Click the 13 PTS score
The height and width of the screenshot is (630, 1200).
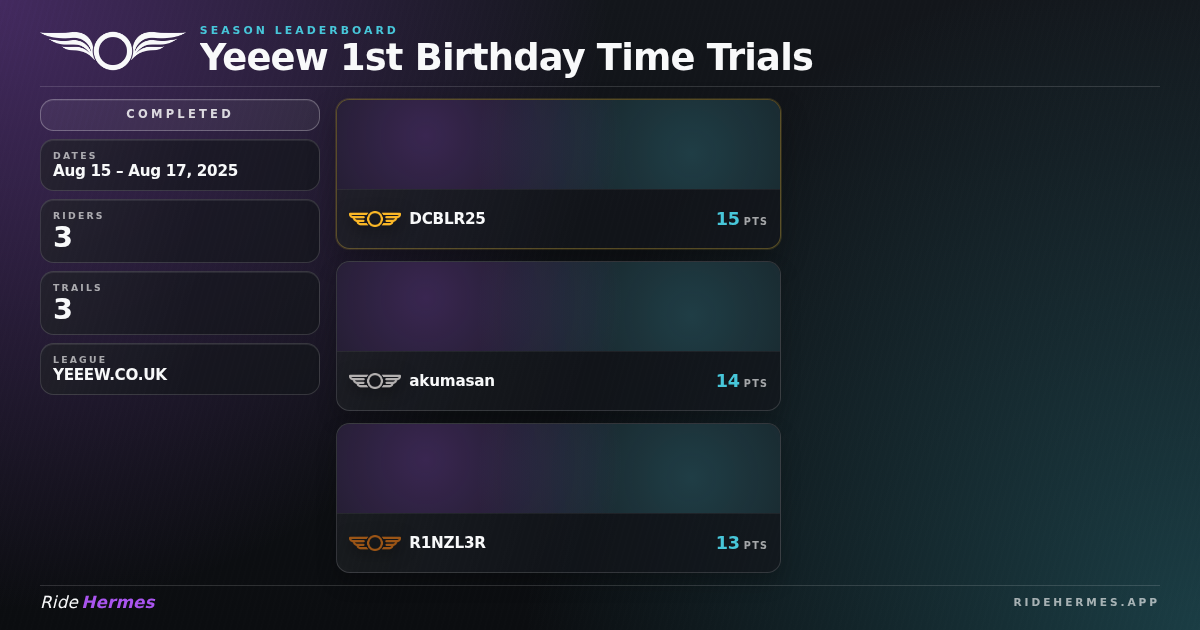(741, 543)
